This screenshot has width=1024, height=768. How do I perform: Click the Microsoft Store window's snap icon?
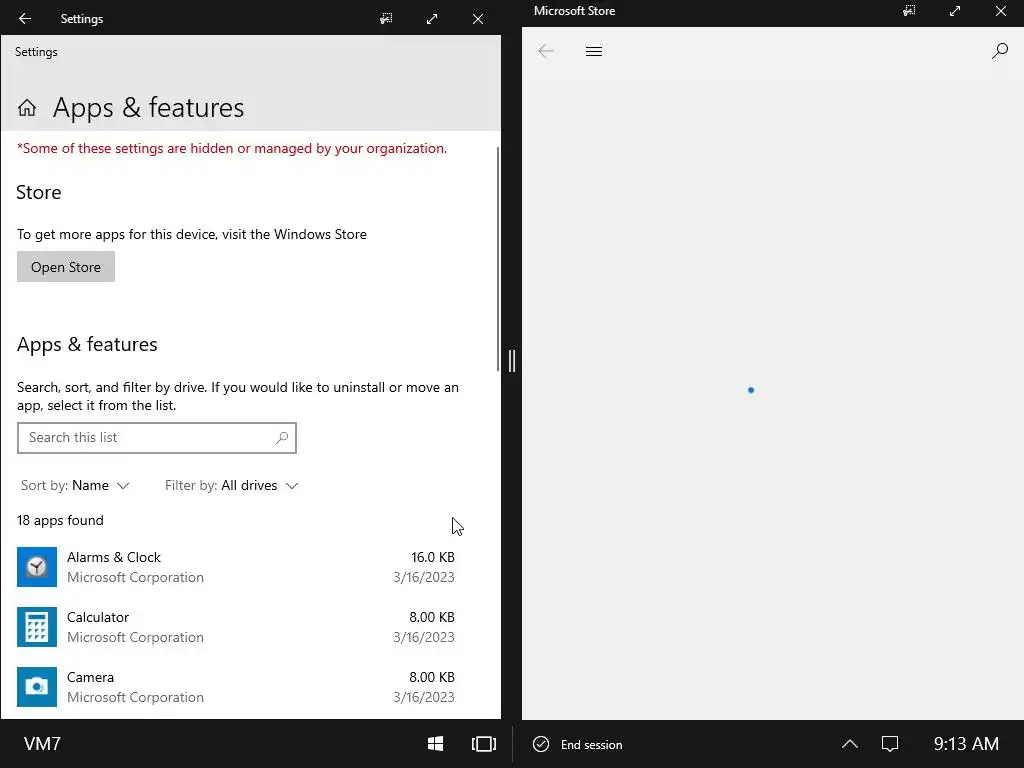(x=909, y=10)
